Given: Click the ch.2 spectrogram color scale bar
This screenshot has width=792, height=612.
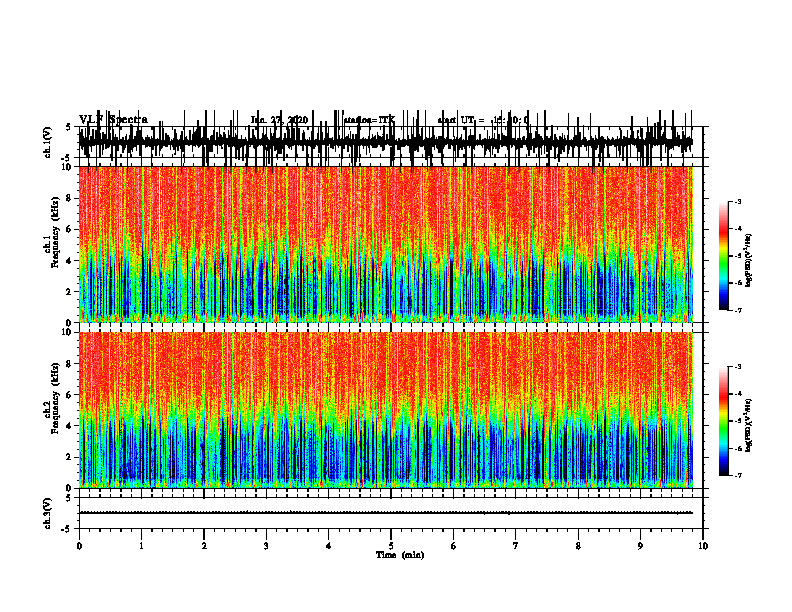Looking at the screenshot, I should tap(724, 421).
